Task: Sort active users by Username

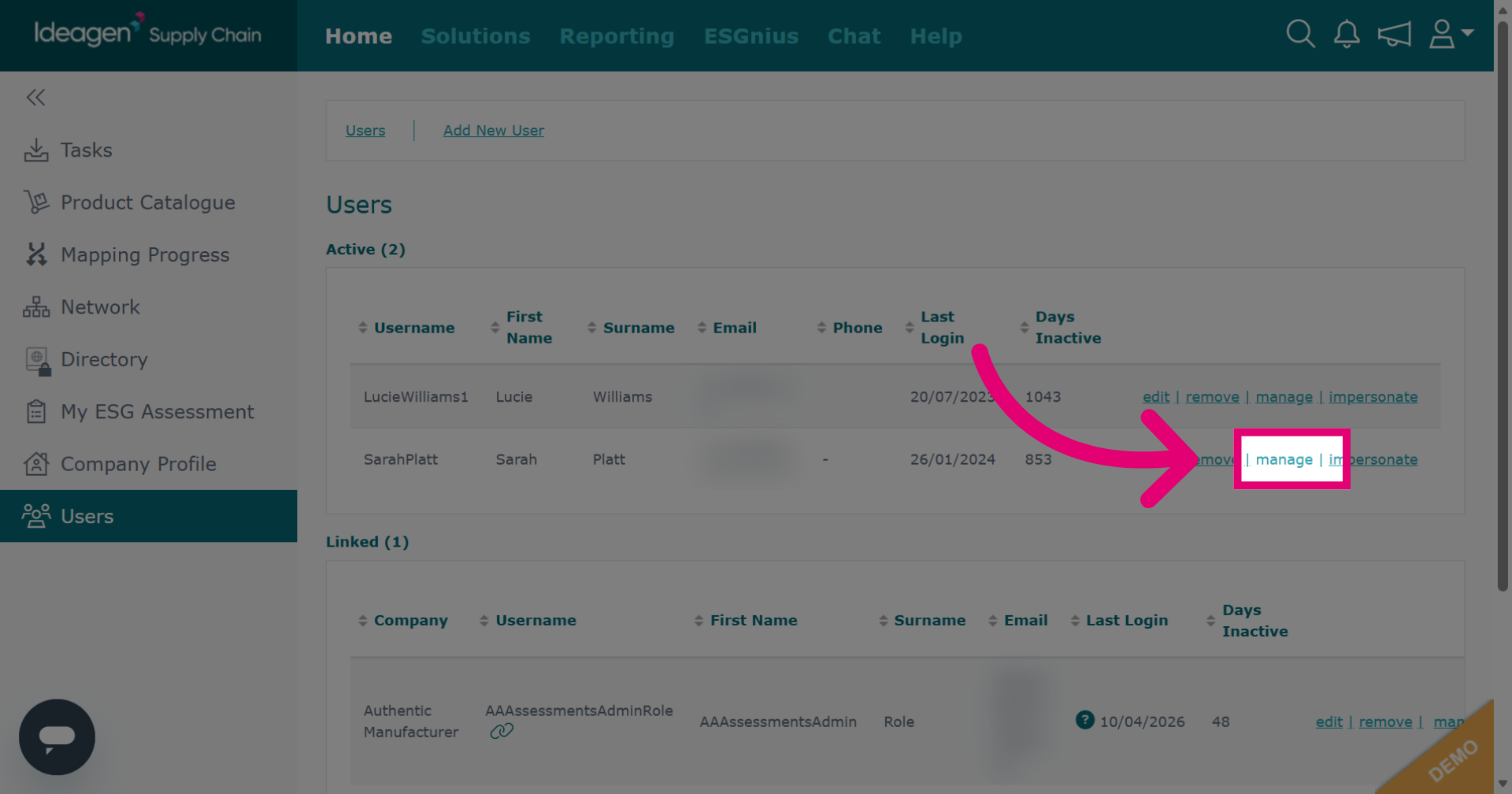Action: point(406,328)
